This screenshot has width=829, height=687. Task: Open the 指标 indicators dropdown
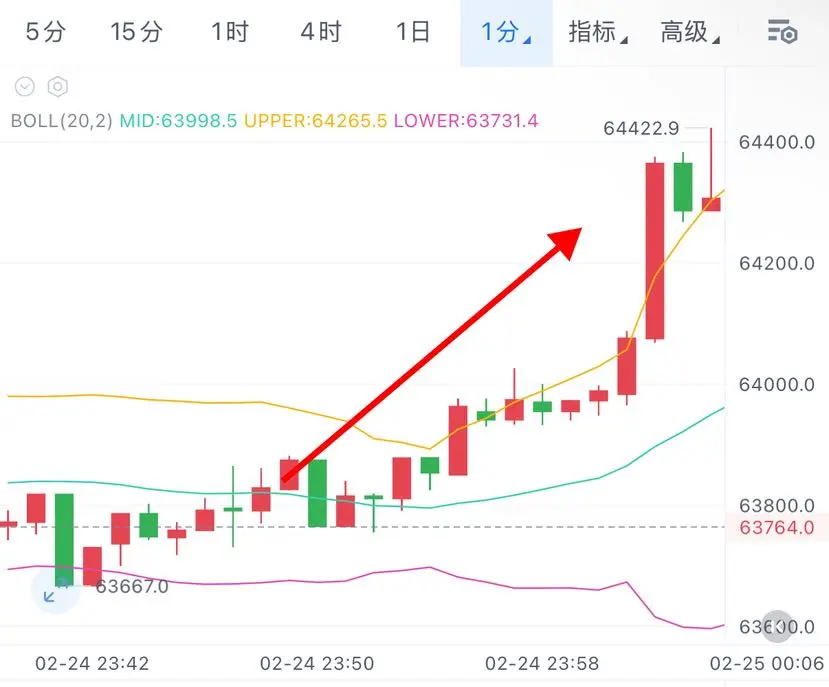(x=597, y=32)
